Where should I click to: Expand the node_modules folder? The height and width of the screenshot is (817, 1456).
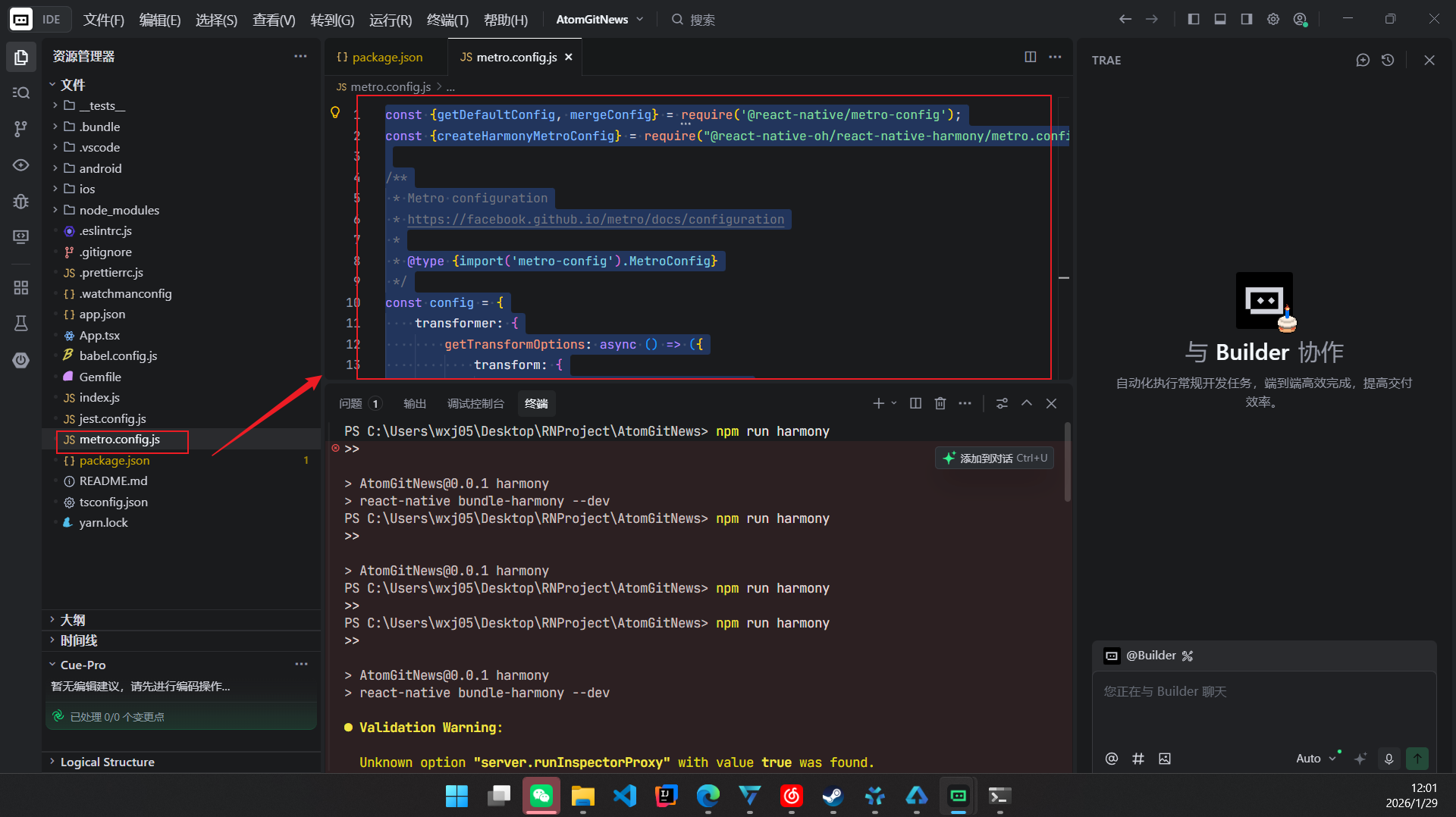point(120,210)
